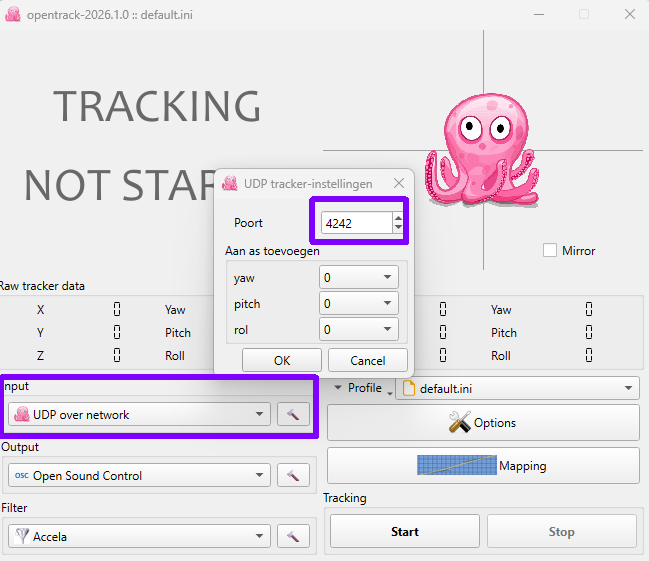Open the Mapping curve editor

pyautogui.click(x=483, y=466)
